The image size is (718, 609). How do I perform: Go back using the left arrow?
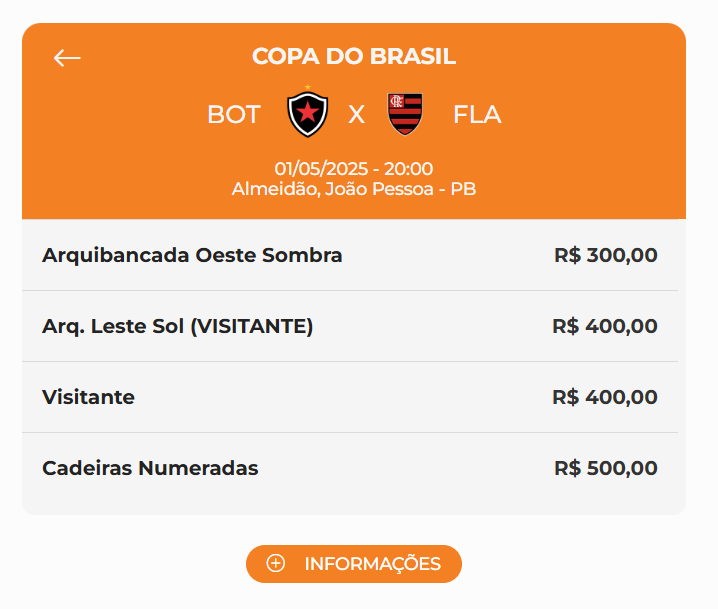(x=67, y=58)
